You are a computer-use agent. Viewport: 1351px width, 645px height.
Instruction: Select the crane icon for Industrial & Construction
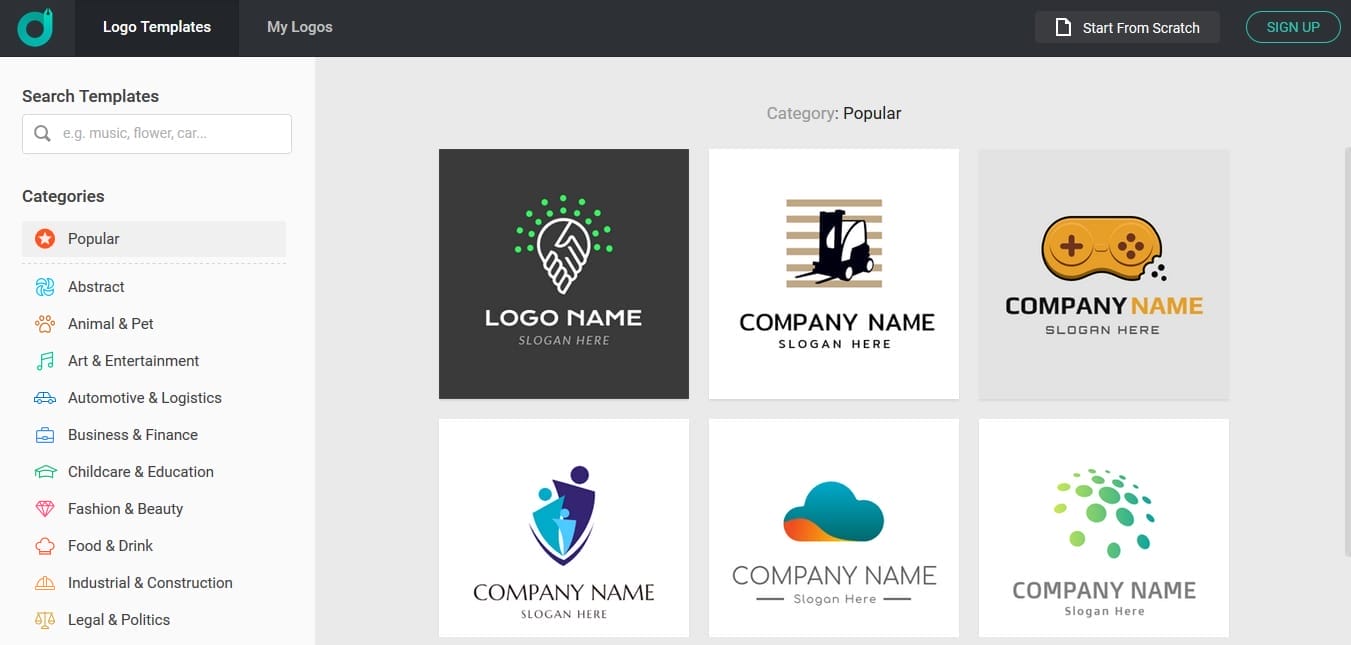[44, 582]
